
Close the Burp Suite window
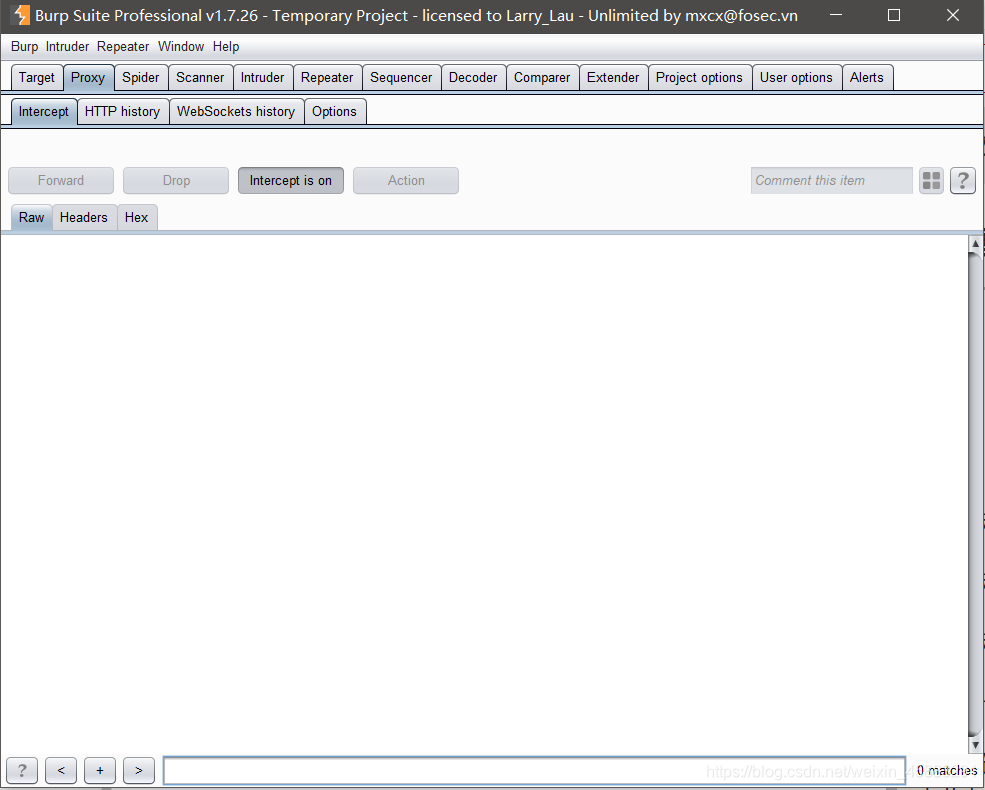952,15
